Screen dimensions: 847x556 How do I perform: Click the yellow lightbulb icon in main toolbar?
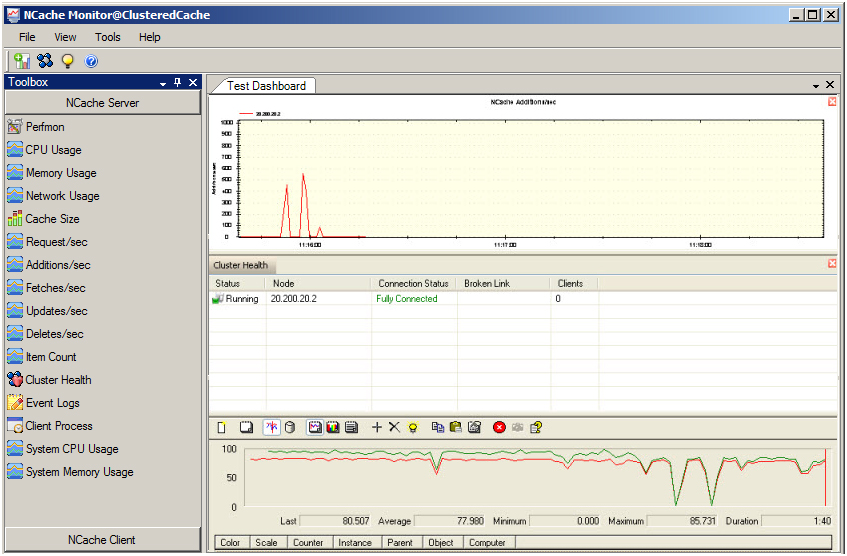tap(68, 61)
